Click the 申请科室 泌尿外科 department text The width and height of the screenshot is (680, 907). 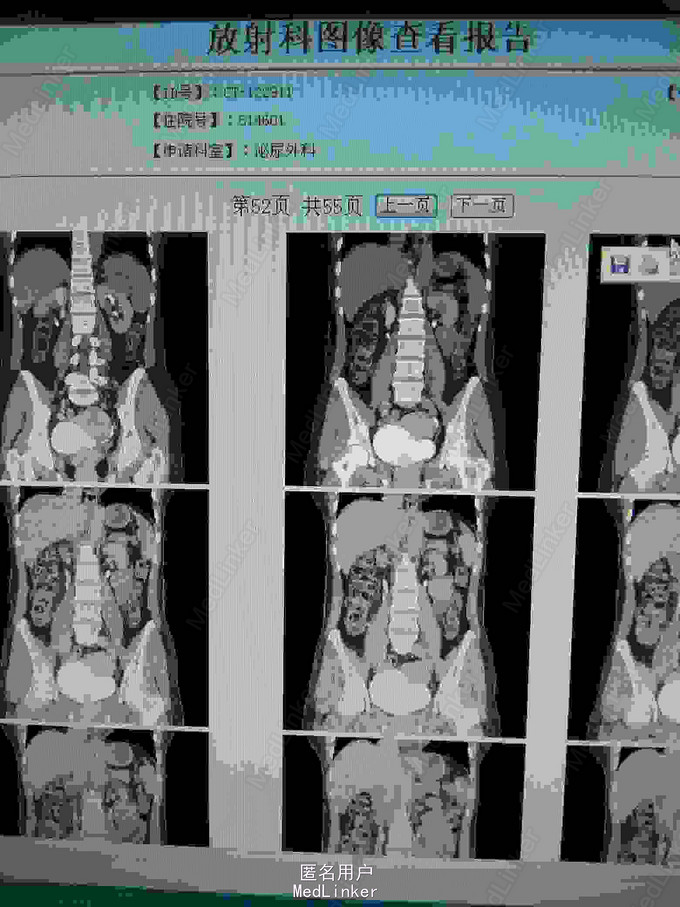click(285, 151)
